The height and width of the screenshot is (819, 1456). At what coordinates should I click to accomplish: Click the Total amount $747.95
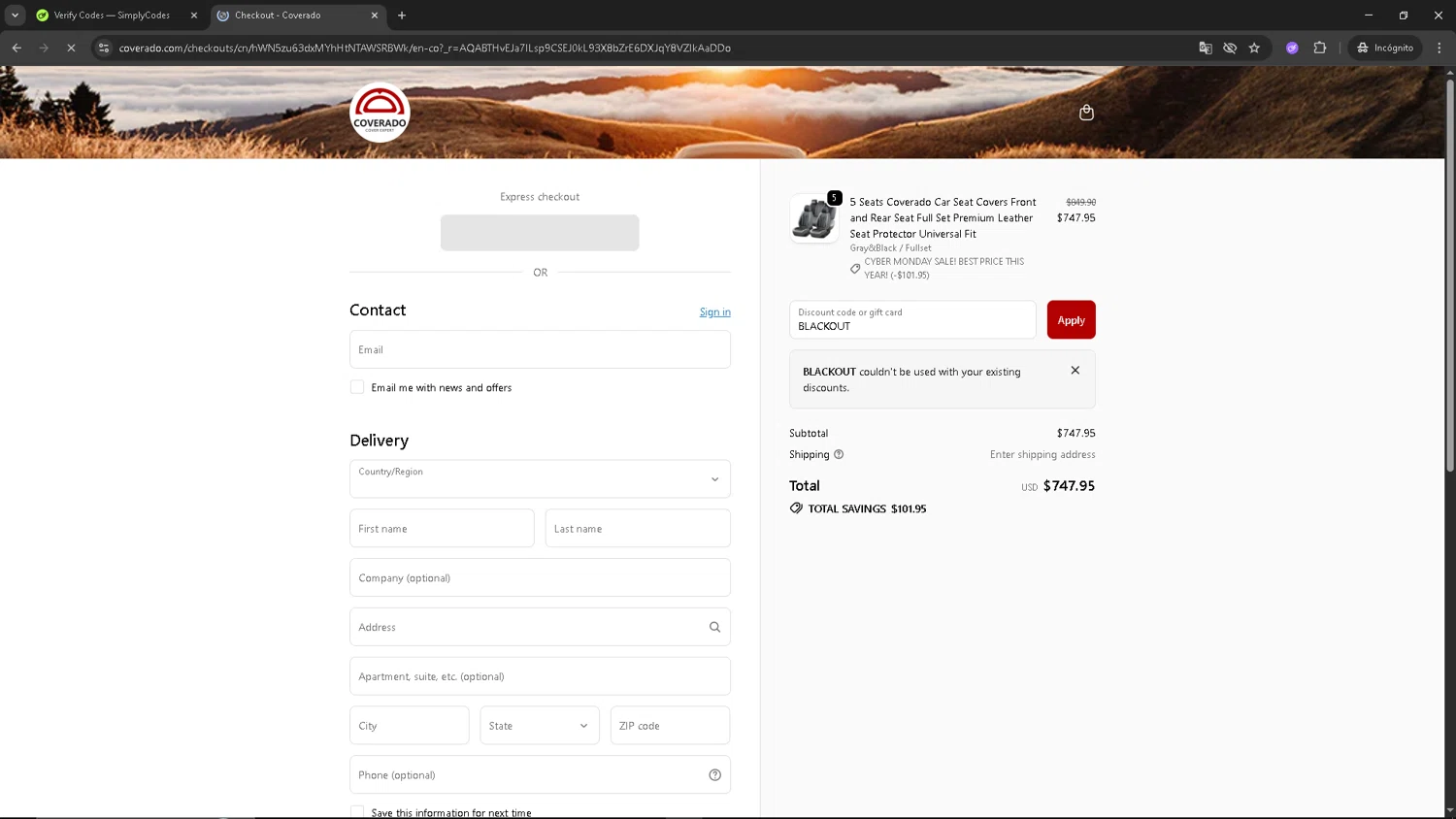1069,485
